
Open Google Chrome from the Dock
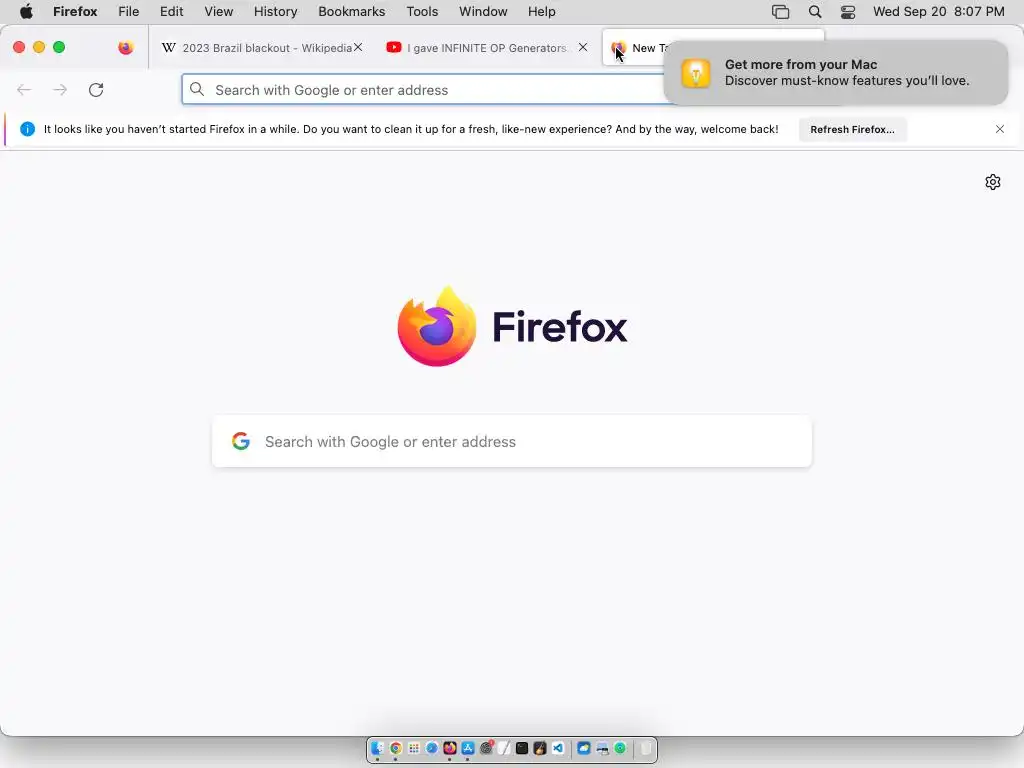(x=396, y=748)
